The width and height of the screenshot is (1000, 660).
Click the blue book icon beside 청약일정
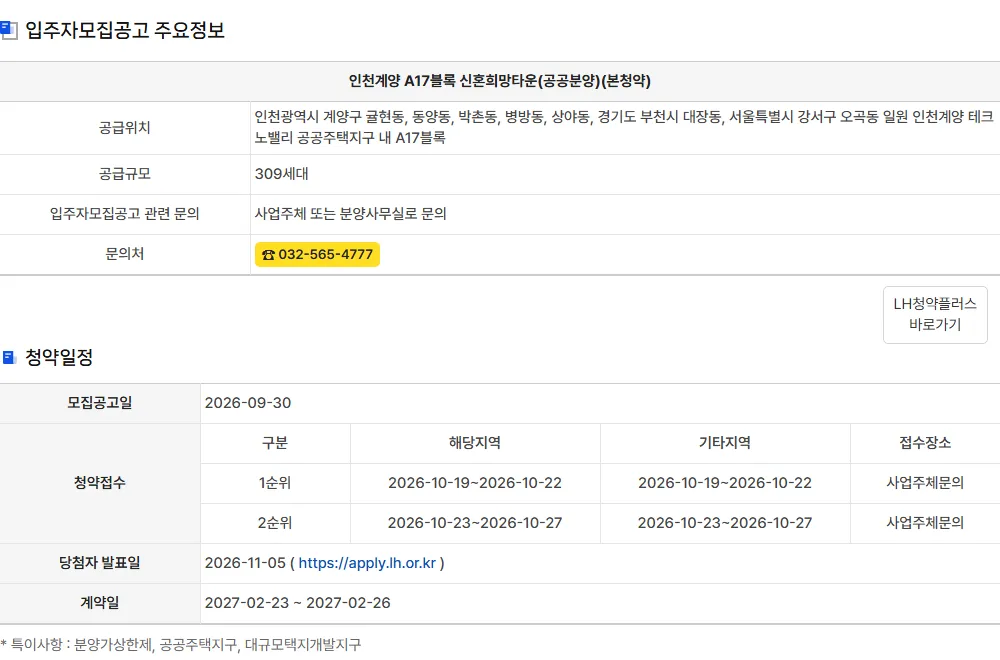tap(9, 357)
